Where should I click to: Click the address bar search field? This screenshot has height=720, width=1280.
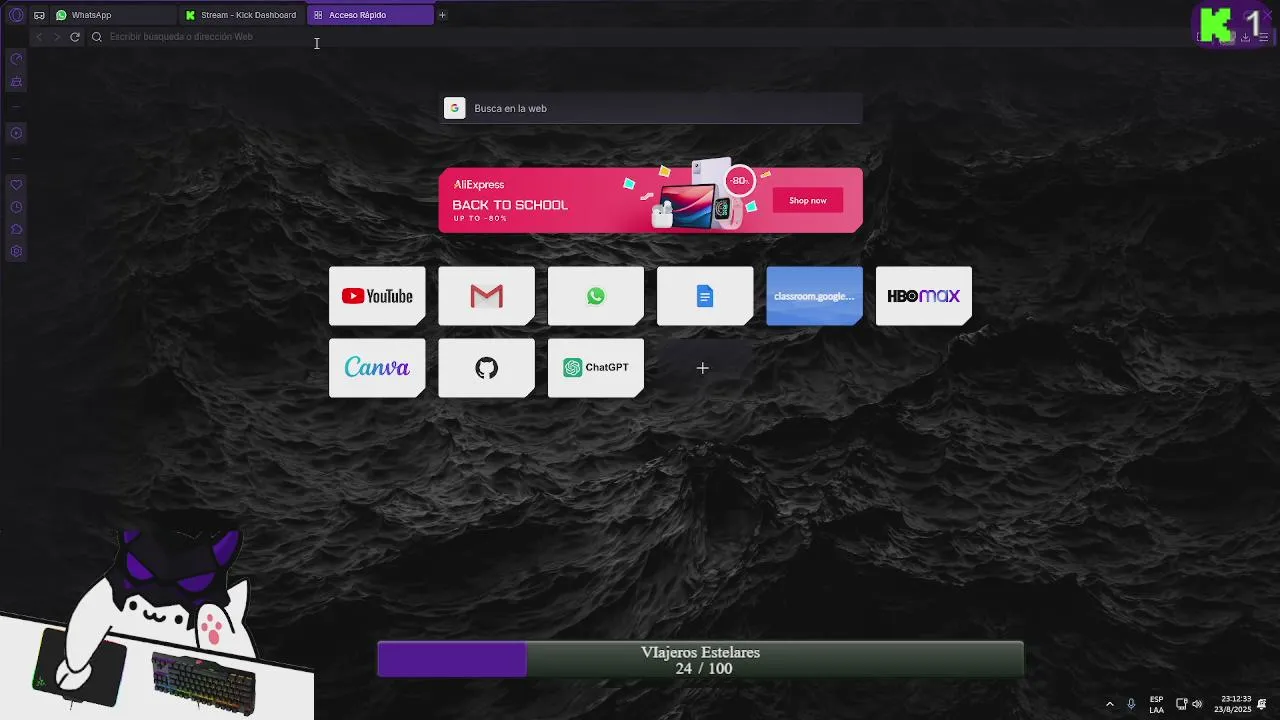point(640,37)
